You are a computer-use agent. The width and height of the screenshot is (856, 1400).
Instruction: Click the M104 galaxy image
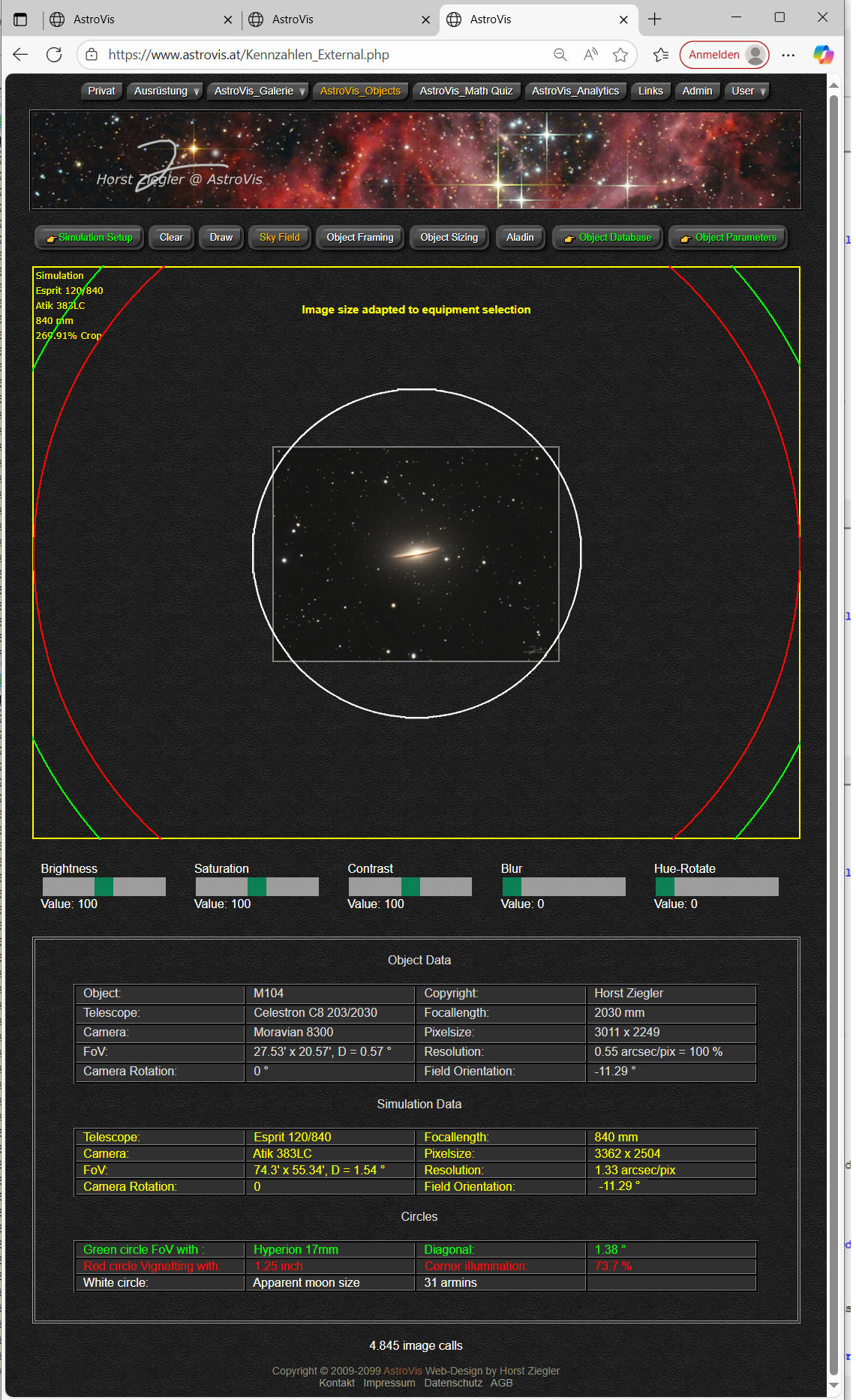pyautogui.click(x=416, y=554)
